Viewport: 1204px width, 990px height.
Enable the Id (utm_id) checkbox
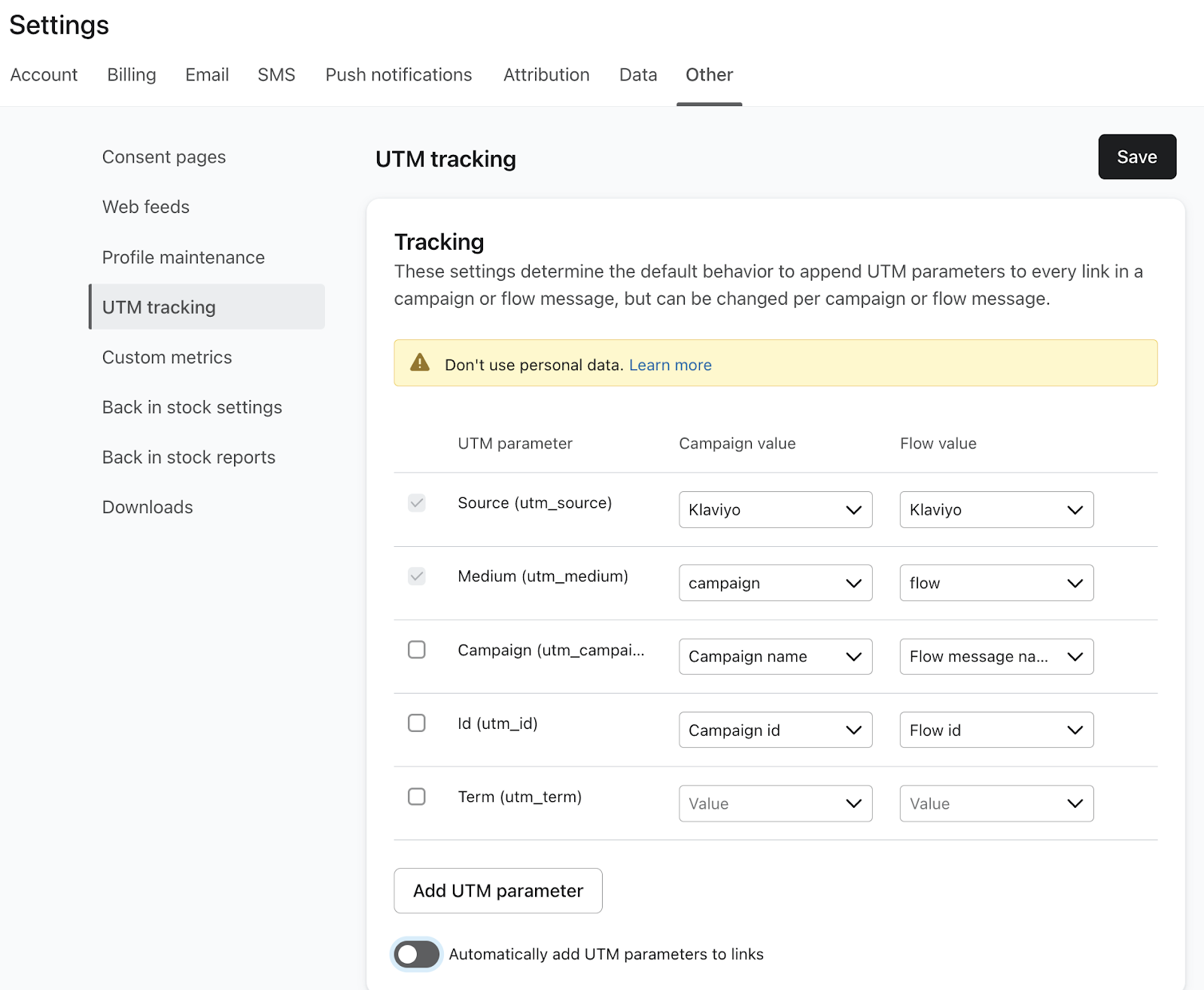416,723
